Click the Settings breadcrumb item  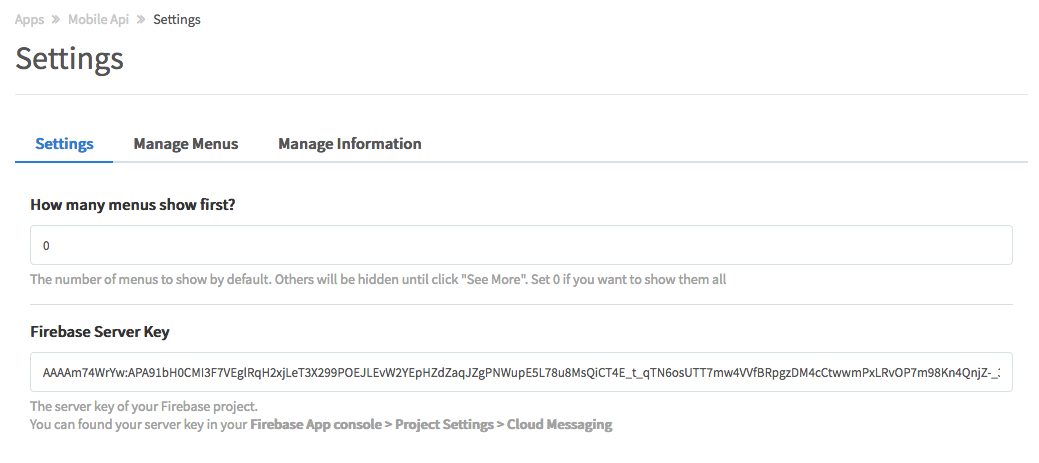click(x=177, y=19)
